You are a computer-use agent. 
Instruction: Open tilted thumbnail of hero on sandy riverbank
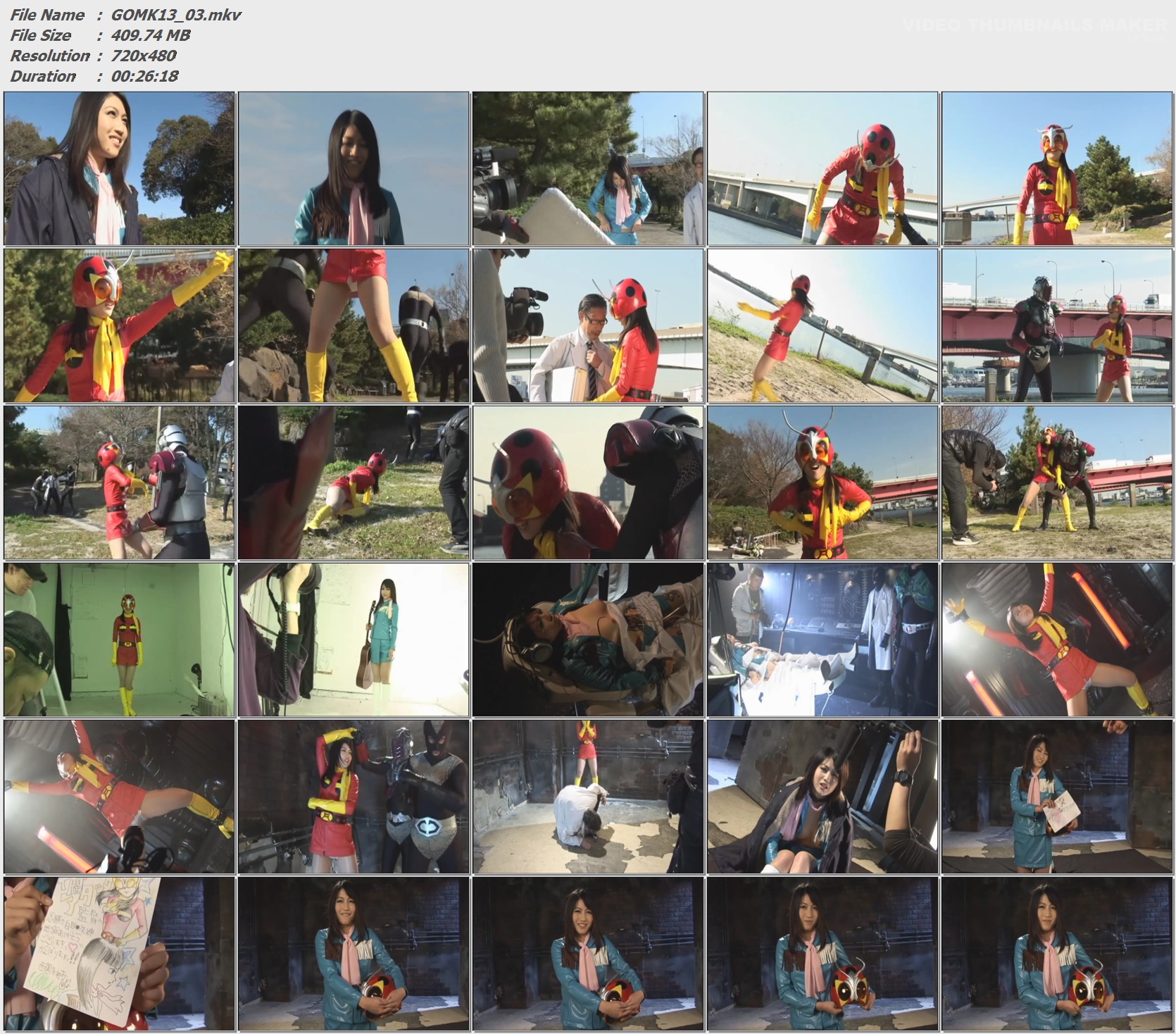pos(822,325)
